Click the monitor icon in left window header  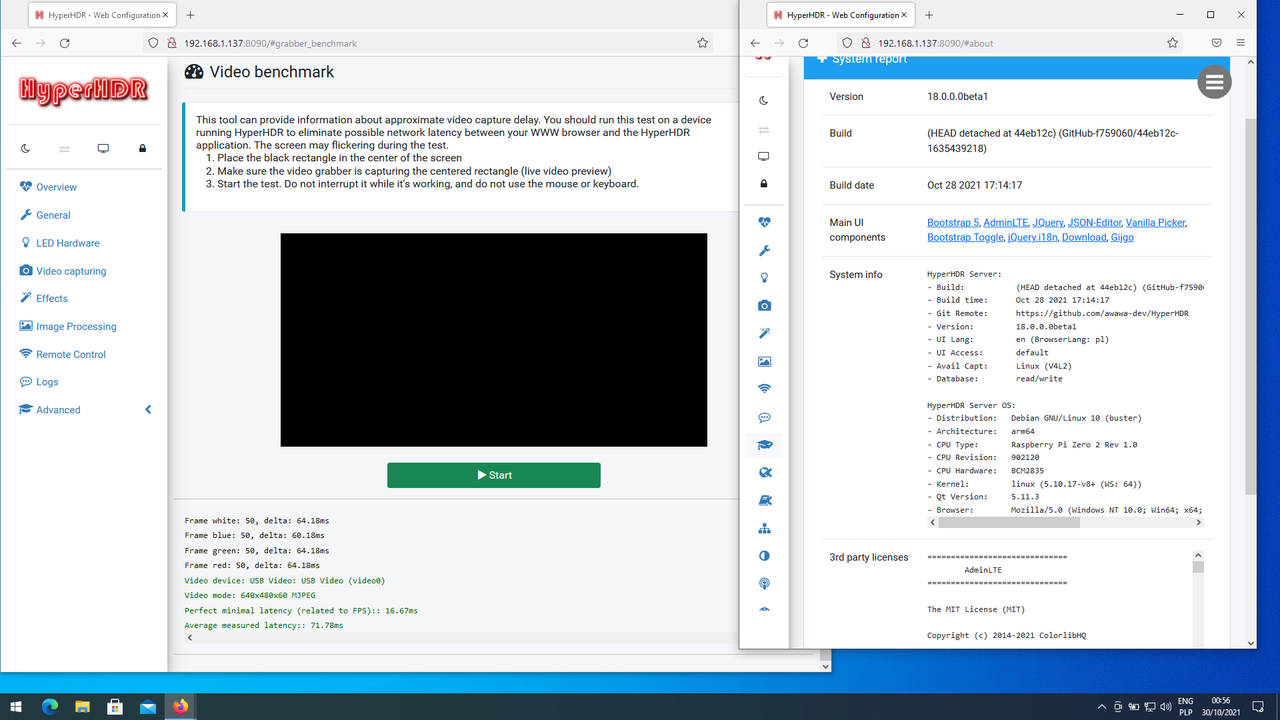pyautogui.click(x=103, y=149)
